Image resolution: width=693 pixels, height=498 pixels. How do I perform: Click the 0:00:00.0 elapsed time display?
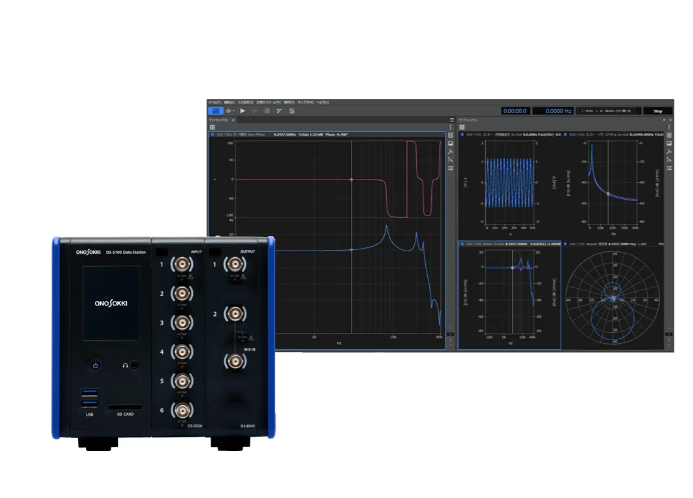[515, 111]
